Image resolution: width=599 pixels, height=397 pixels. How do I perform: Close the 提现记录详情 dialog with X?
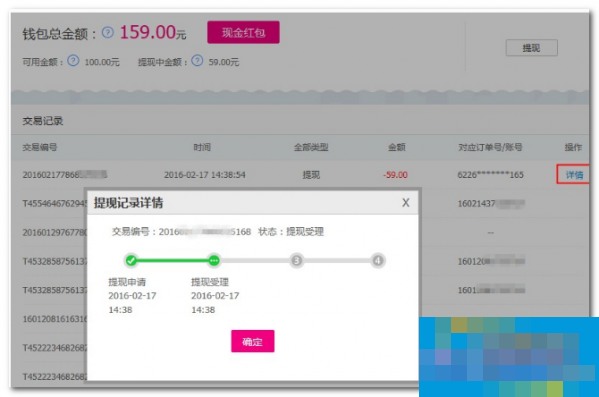coord(406,203)
